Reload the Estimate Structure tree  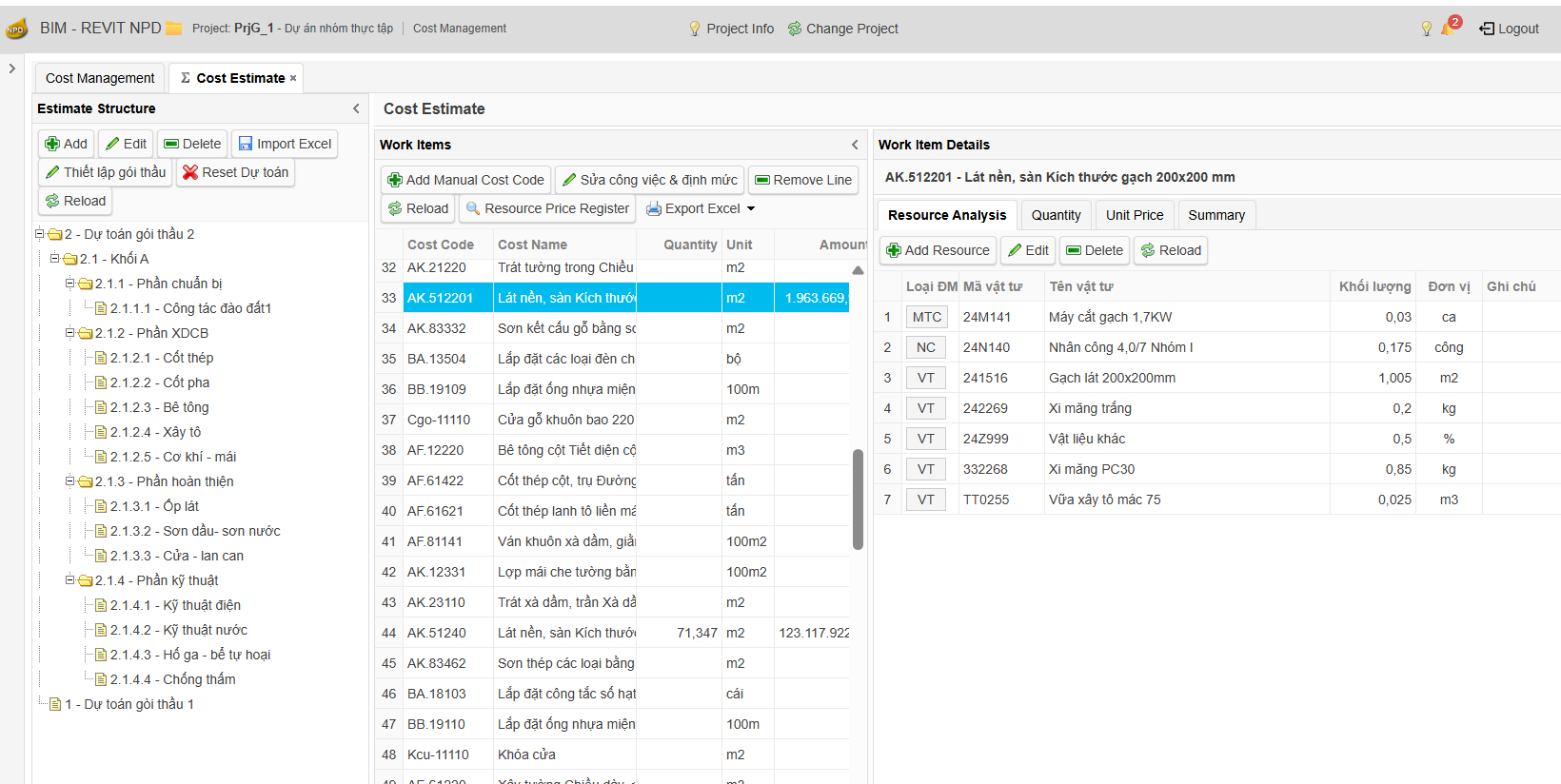click(x=75, y=201)
